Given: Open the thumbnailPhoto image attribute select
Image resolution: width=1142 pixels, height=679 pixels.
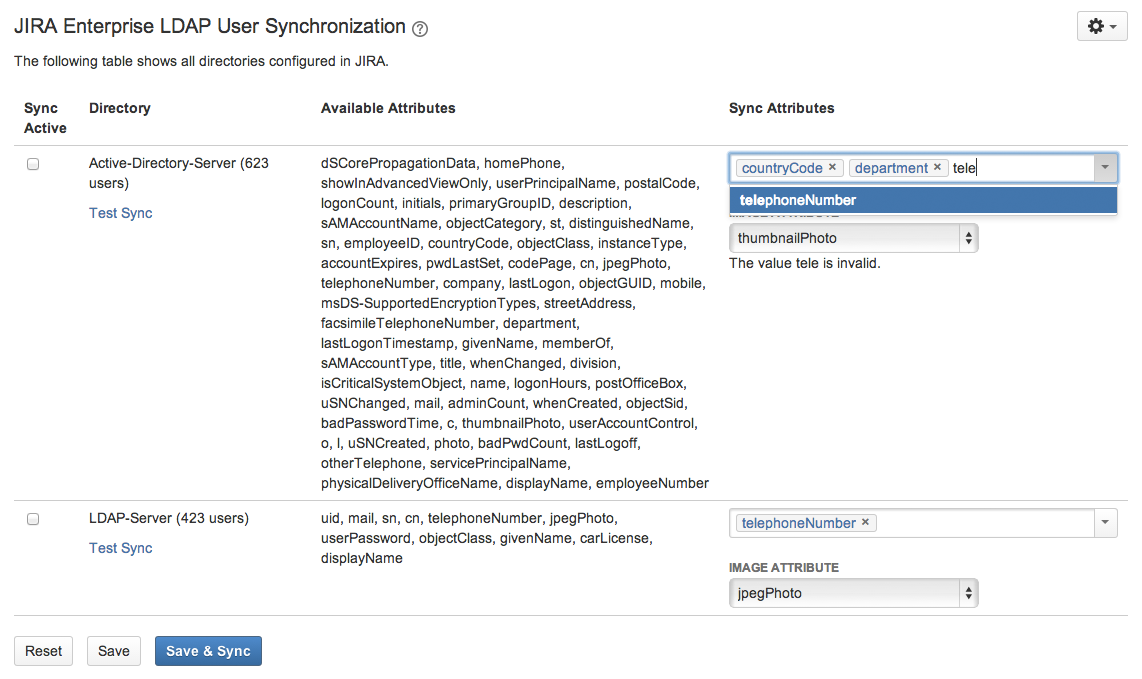Looking at the screenshot, I should point(853,238).
